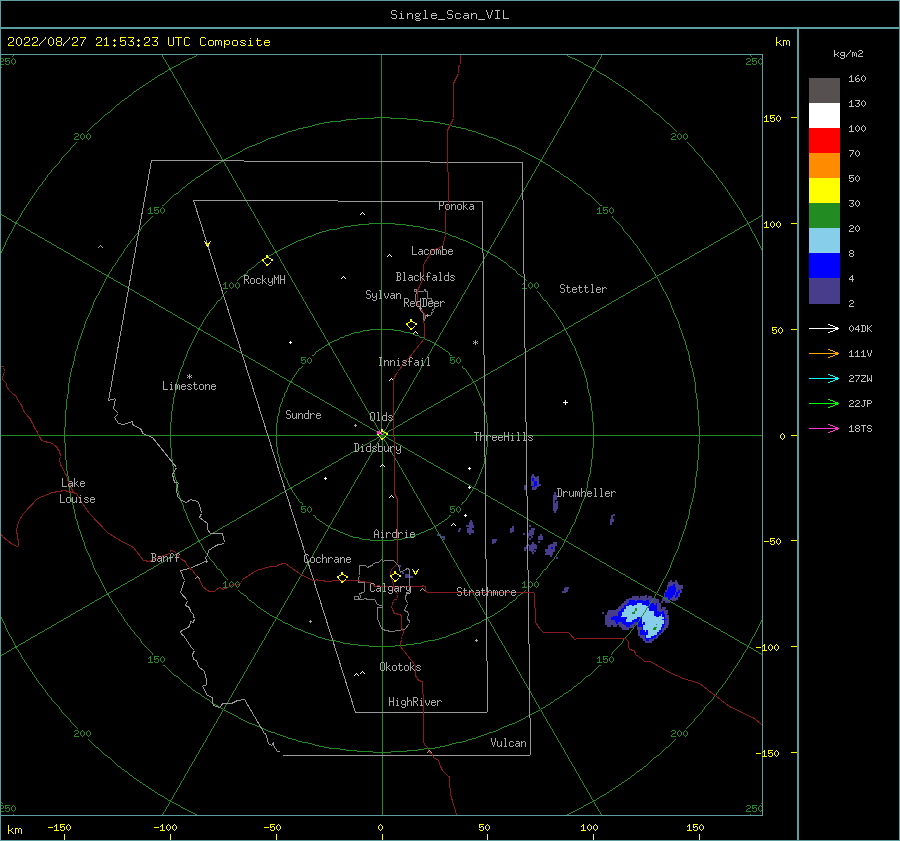The width and height of the screenshot is (900, 841).
Task: Pick the purple 2-4 legend swatch
Action: [824, 291]
